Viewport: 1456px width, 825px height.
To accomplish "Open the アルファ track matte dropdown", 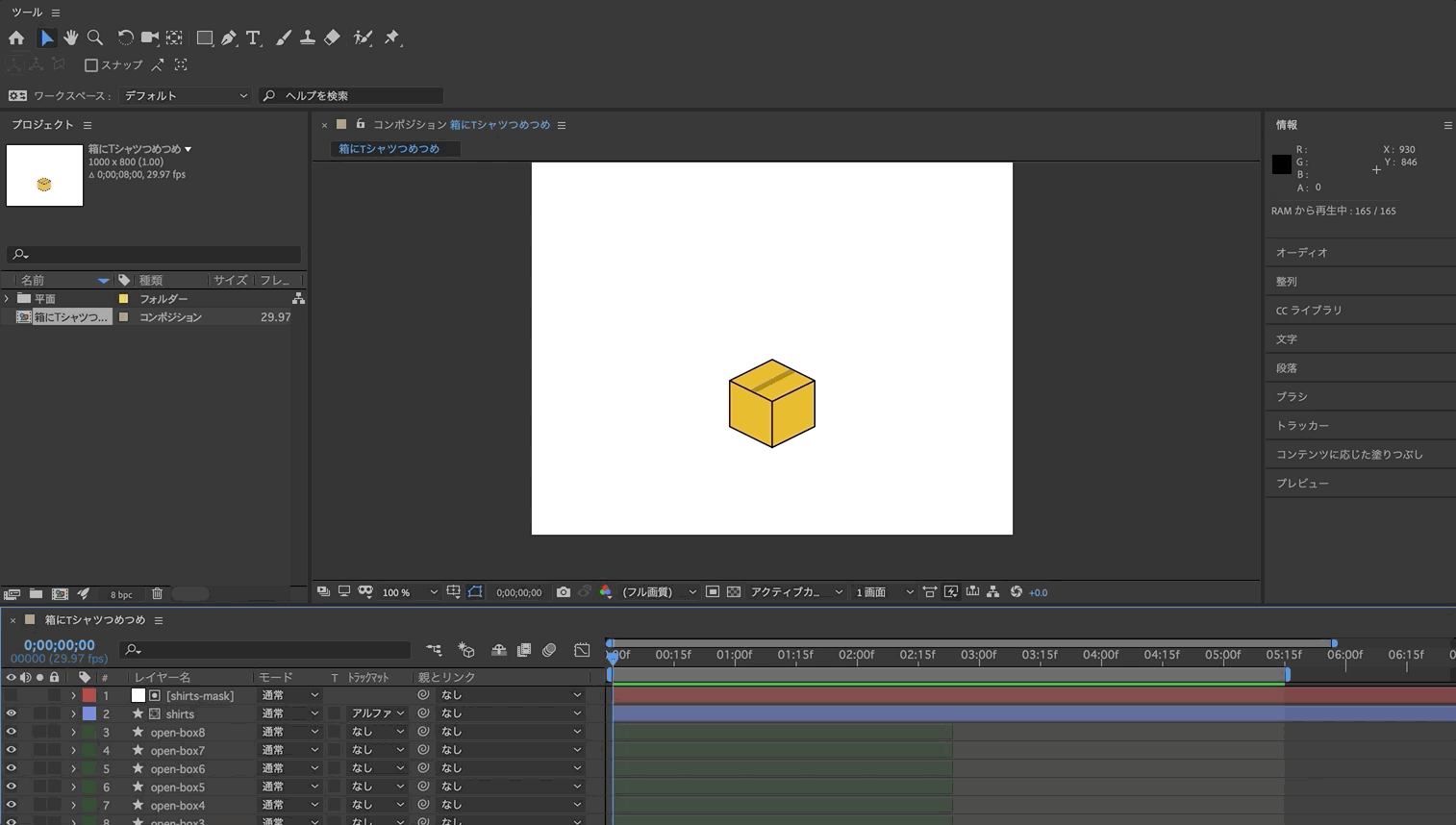I will [x=377, y=713].
